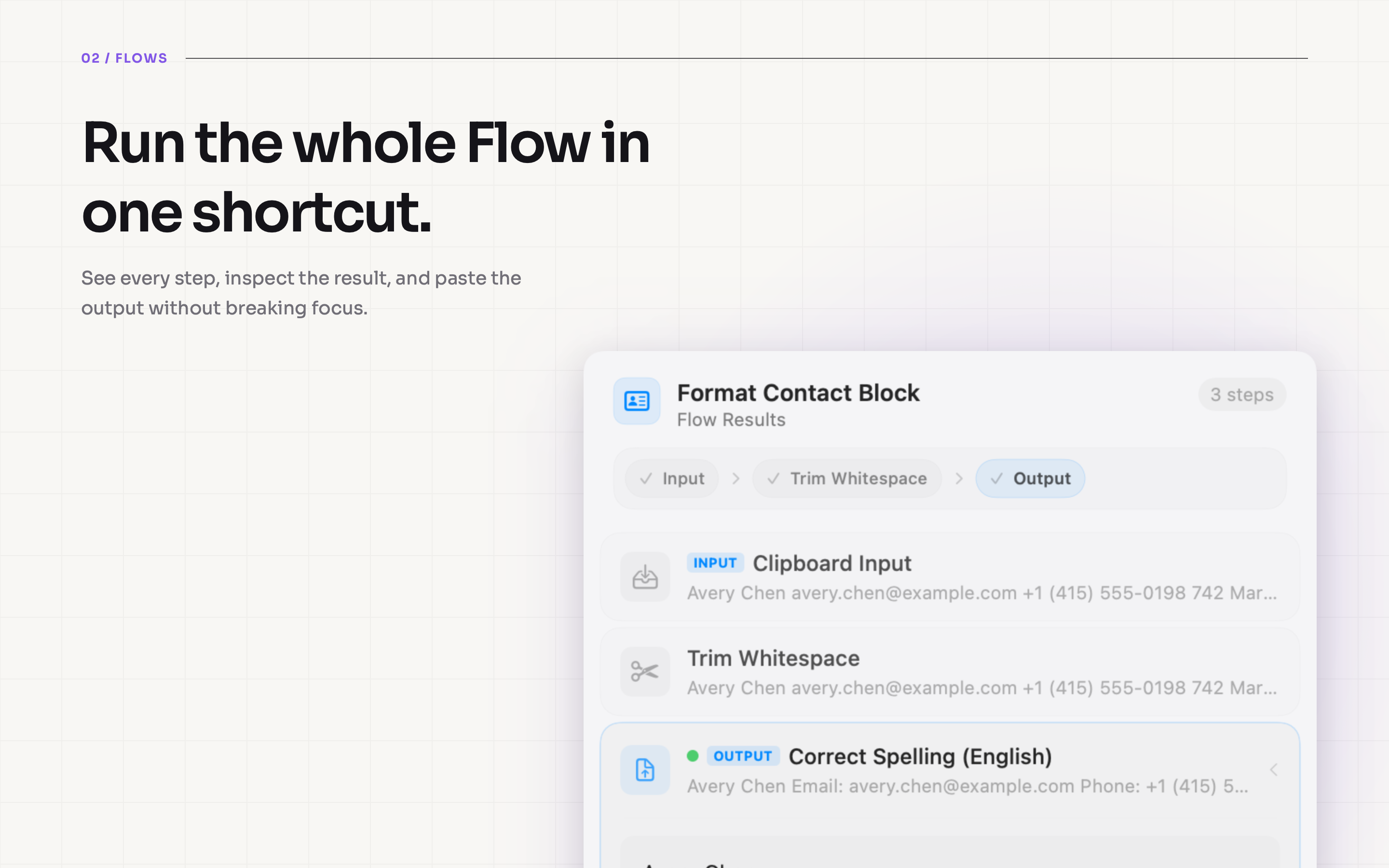The width and height of the screenshot is (1389, 868).
Task: Click the headline Run the whole Flow in one shortcut
Action: (366, 177)
